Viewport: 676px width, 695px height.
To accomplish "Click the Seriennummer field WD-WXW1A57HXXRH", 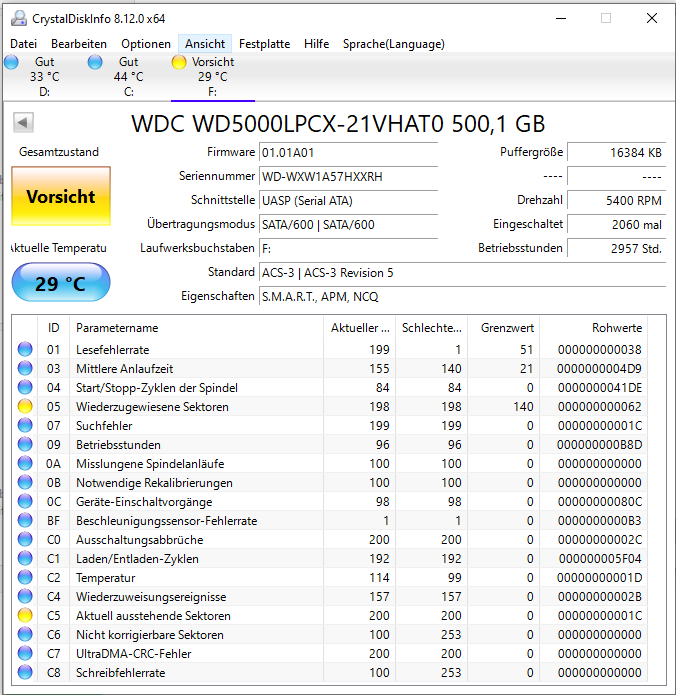I will coord(348,176).
